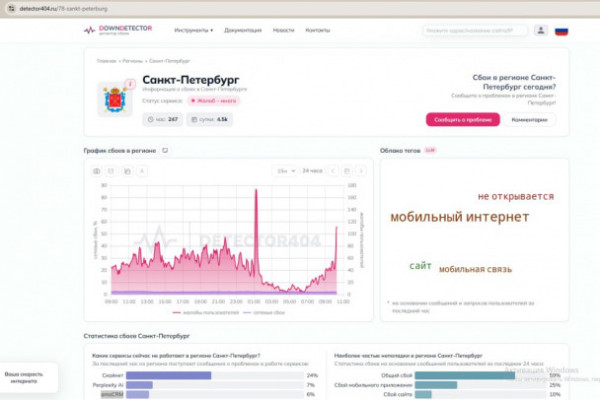Click the info badge on the coat of arms

[x=130, y=84]
